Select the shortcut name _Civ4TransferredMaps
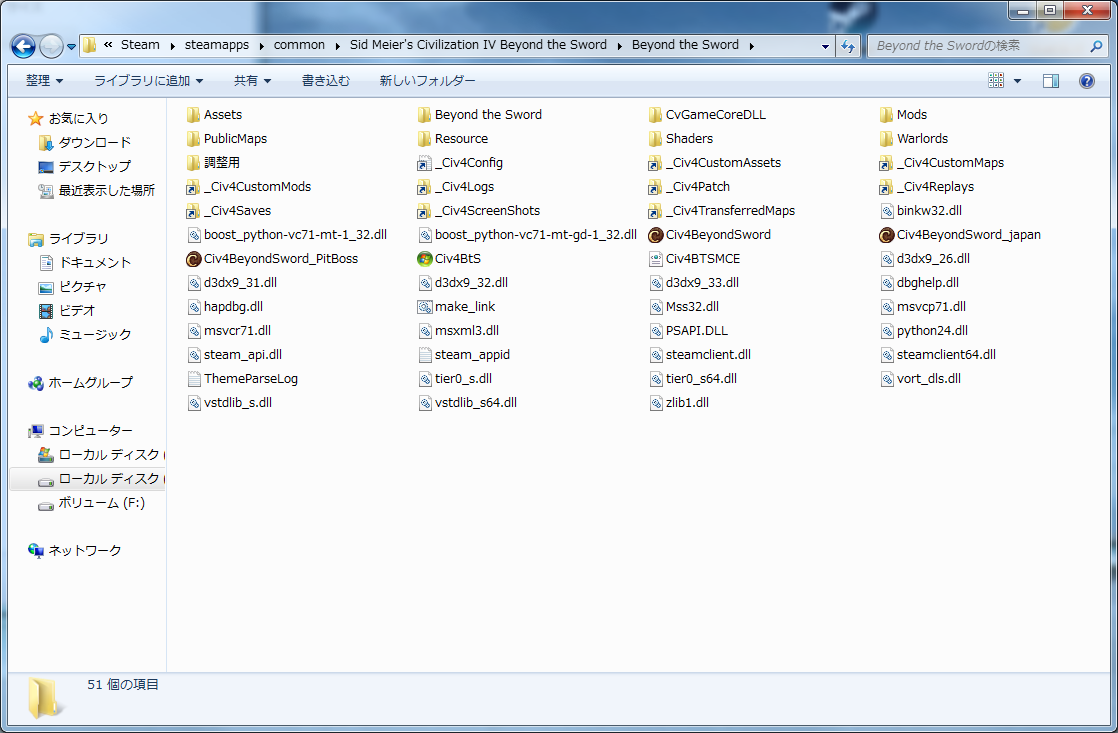Screen dimensions: 1118x733 click(730, 211)
